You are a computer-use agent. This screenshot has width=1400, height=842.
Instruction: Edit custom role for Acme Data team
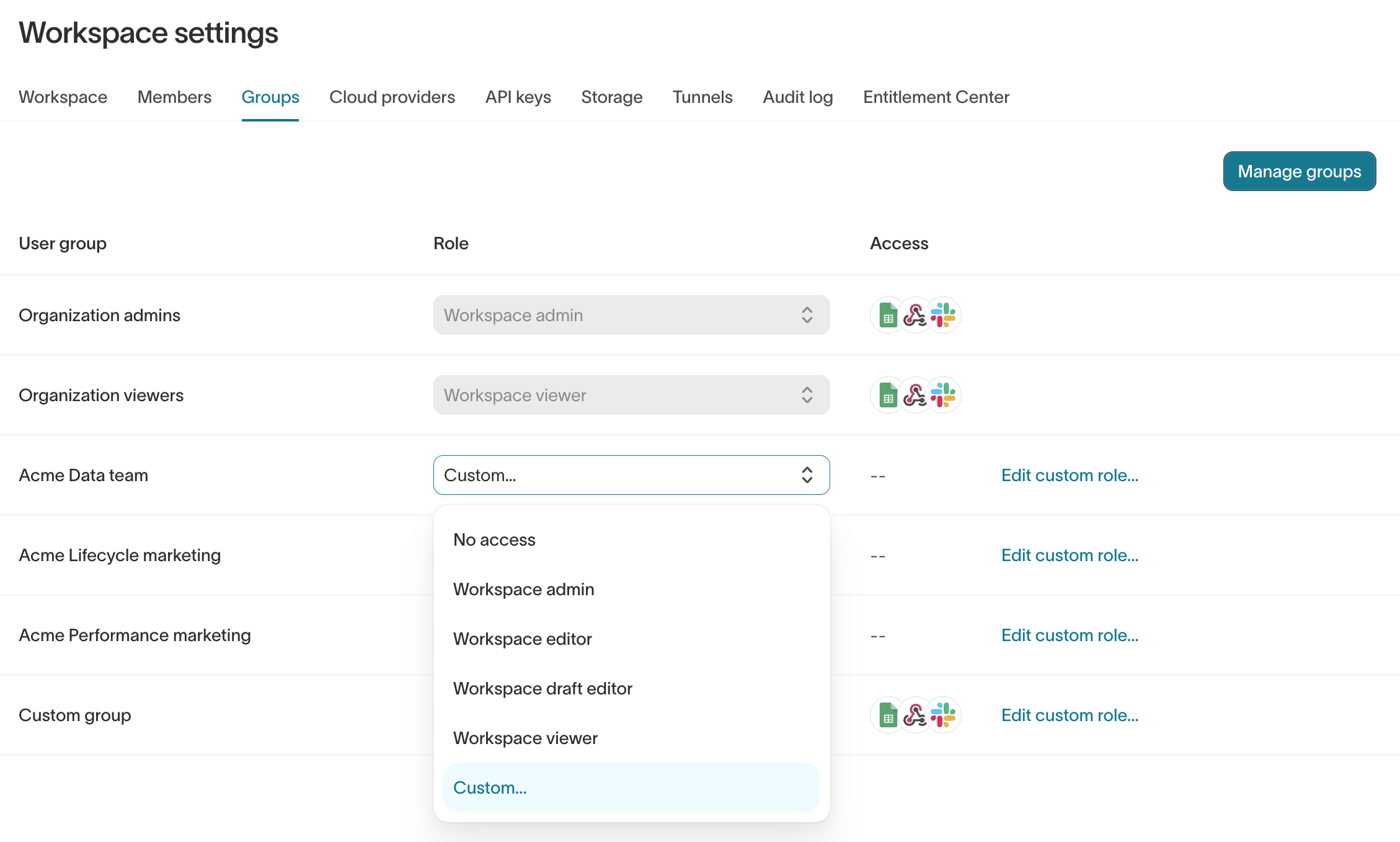1070,476
